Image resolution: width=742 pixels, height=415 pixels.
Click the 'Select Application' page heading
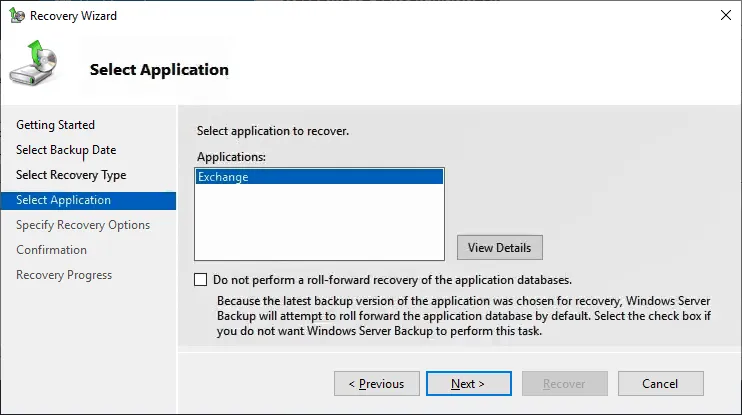click(x=159, y=70)
